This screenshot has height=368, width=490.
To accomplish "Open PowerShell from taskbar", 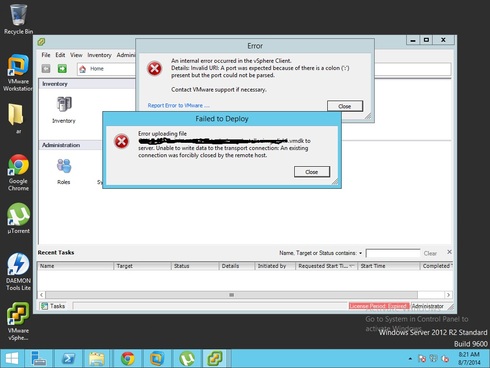I will coord(69,359).
